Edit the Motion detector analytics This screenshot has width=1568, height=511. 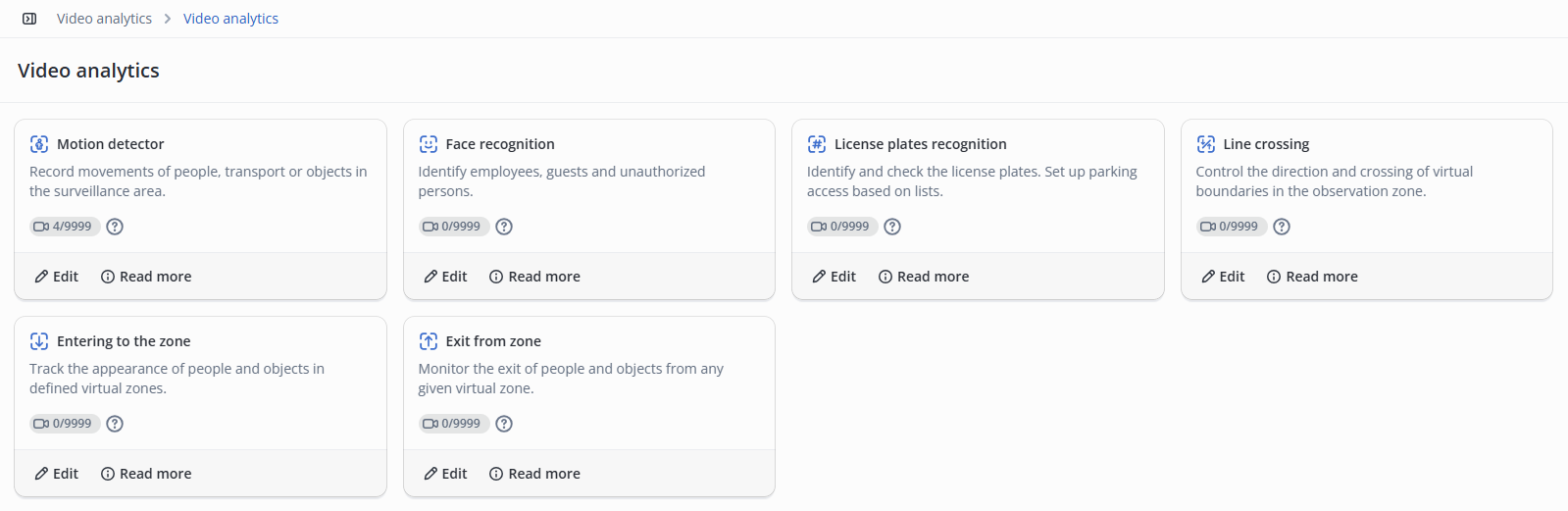click(x=57, y=277)
